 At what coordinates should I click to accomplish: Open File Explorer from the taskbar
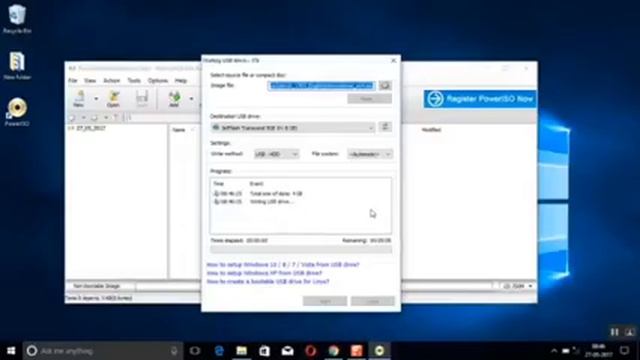tap(242, 351)
